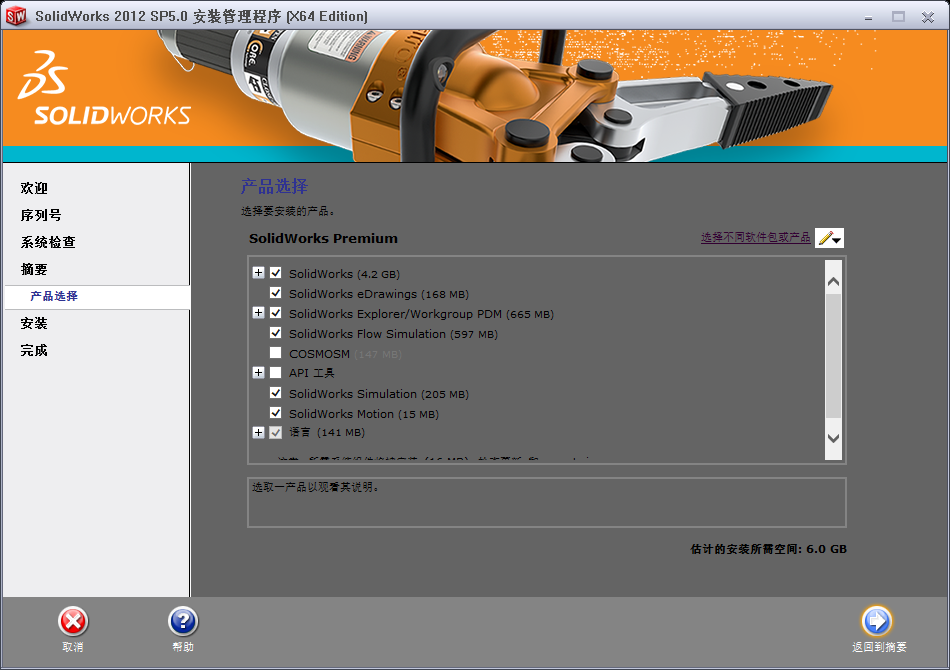Click the estimated space 6.0 GB text
950x670 pixels.
tap(769, 549)
